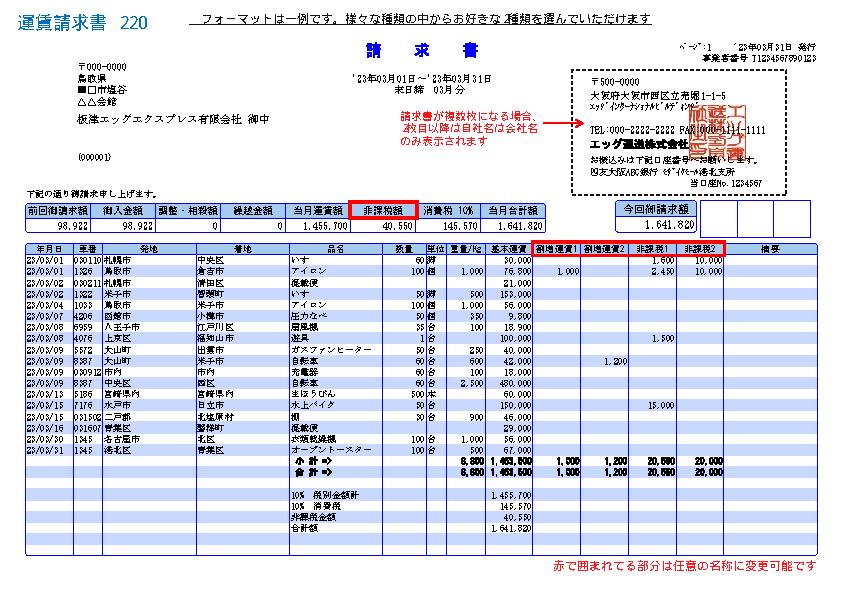Select the TEL:000-2222-2222 phone line
The width and height of the screenshot is (842, 595).
pos(632,130)
